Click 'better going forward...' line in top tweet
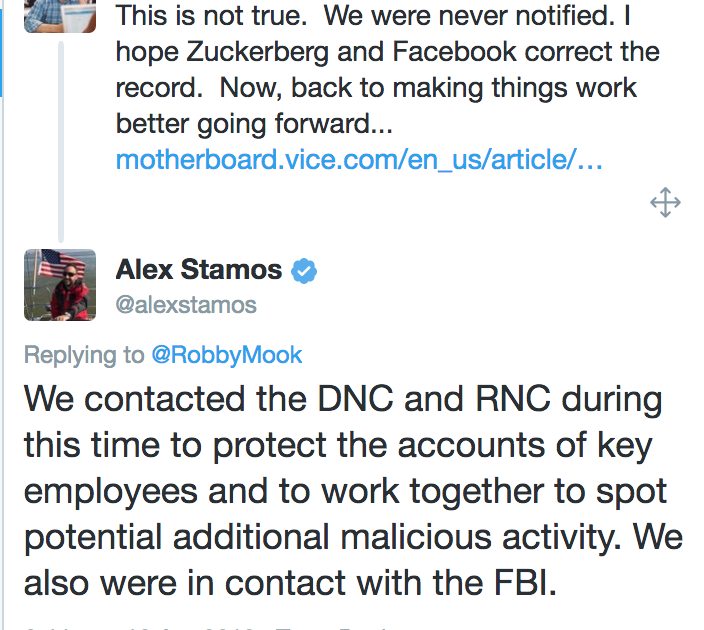 point(254,123)
